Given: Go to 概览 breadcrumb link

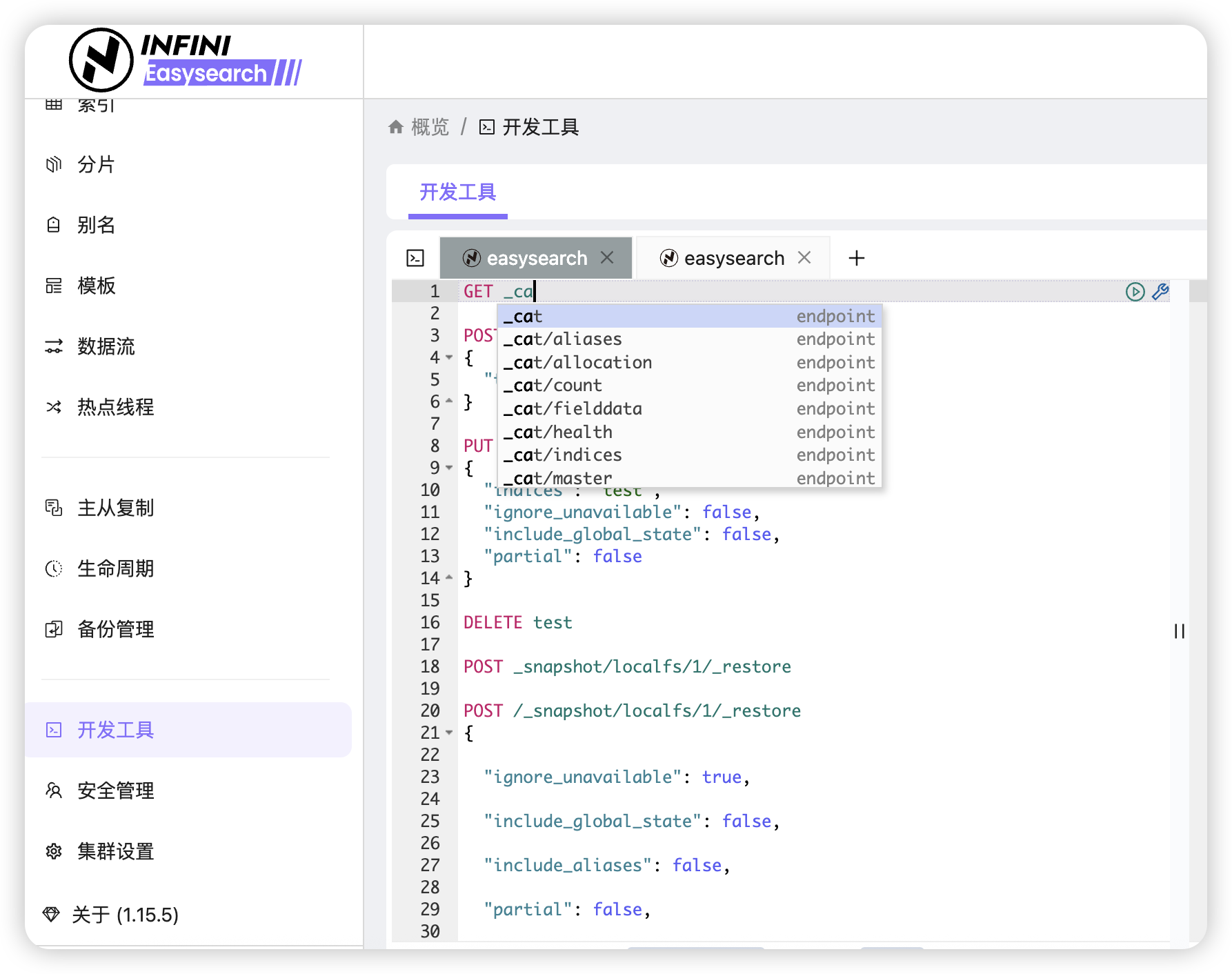Looking at the screenshot, I should pyautogui.click(x=430, y=127).
